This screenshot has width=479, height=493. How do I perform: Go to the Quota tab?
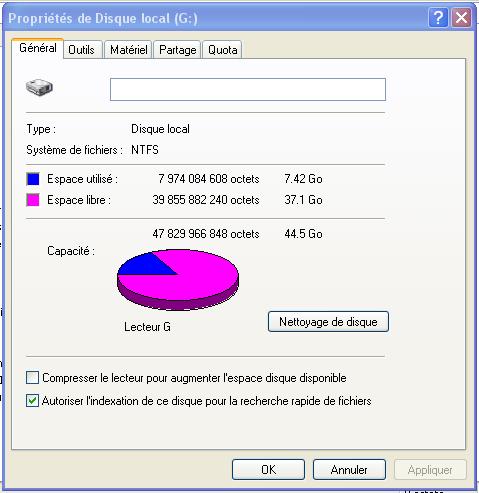point(222,50)
